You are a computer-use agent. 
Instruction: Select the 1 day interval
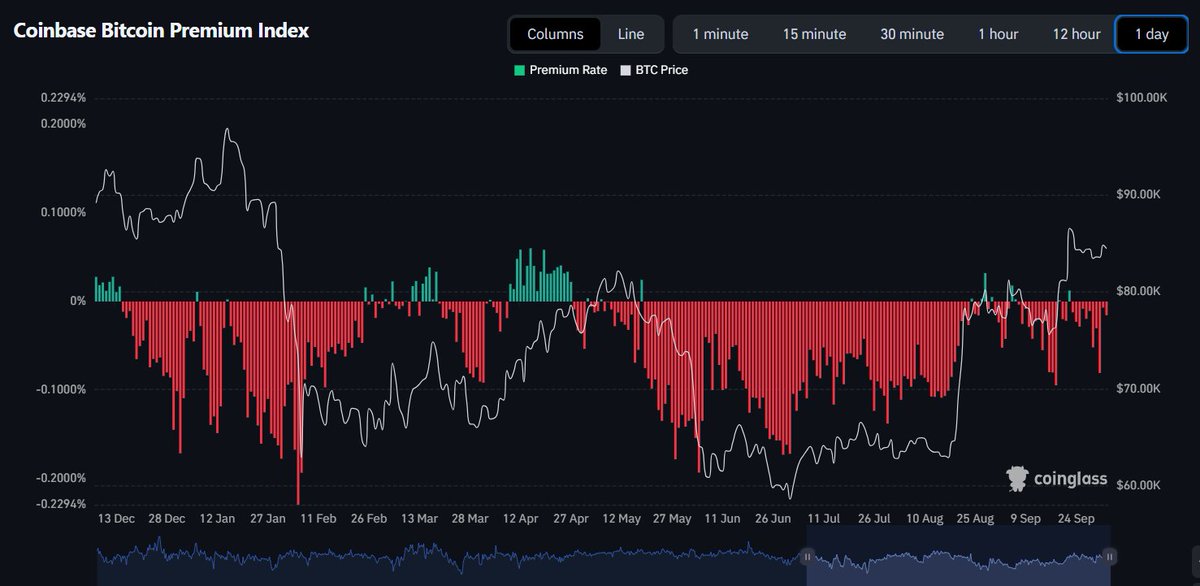click(x=1151, y=34)
